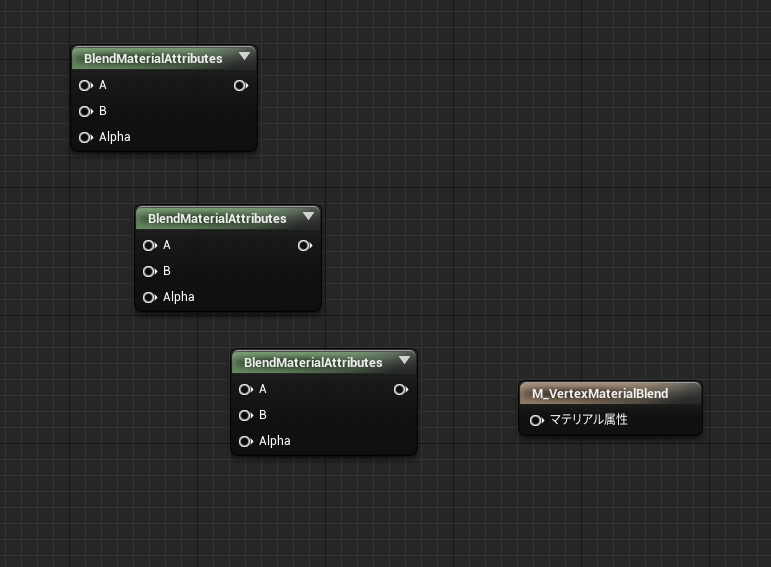Select top BlendMaterialAttributes node title
This screenshot has width=771, height=567.
pyautogui.click(x=153, y=59)
